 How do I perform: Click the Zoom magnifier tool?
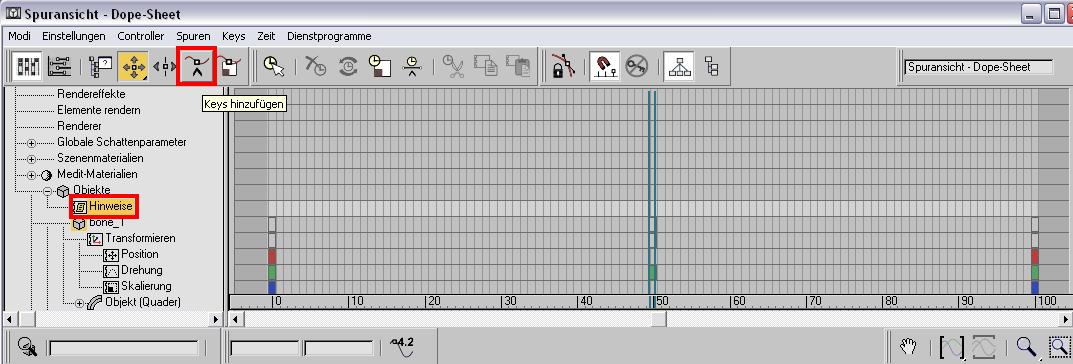[1024, 346]
